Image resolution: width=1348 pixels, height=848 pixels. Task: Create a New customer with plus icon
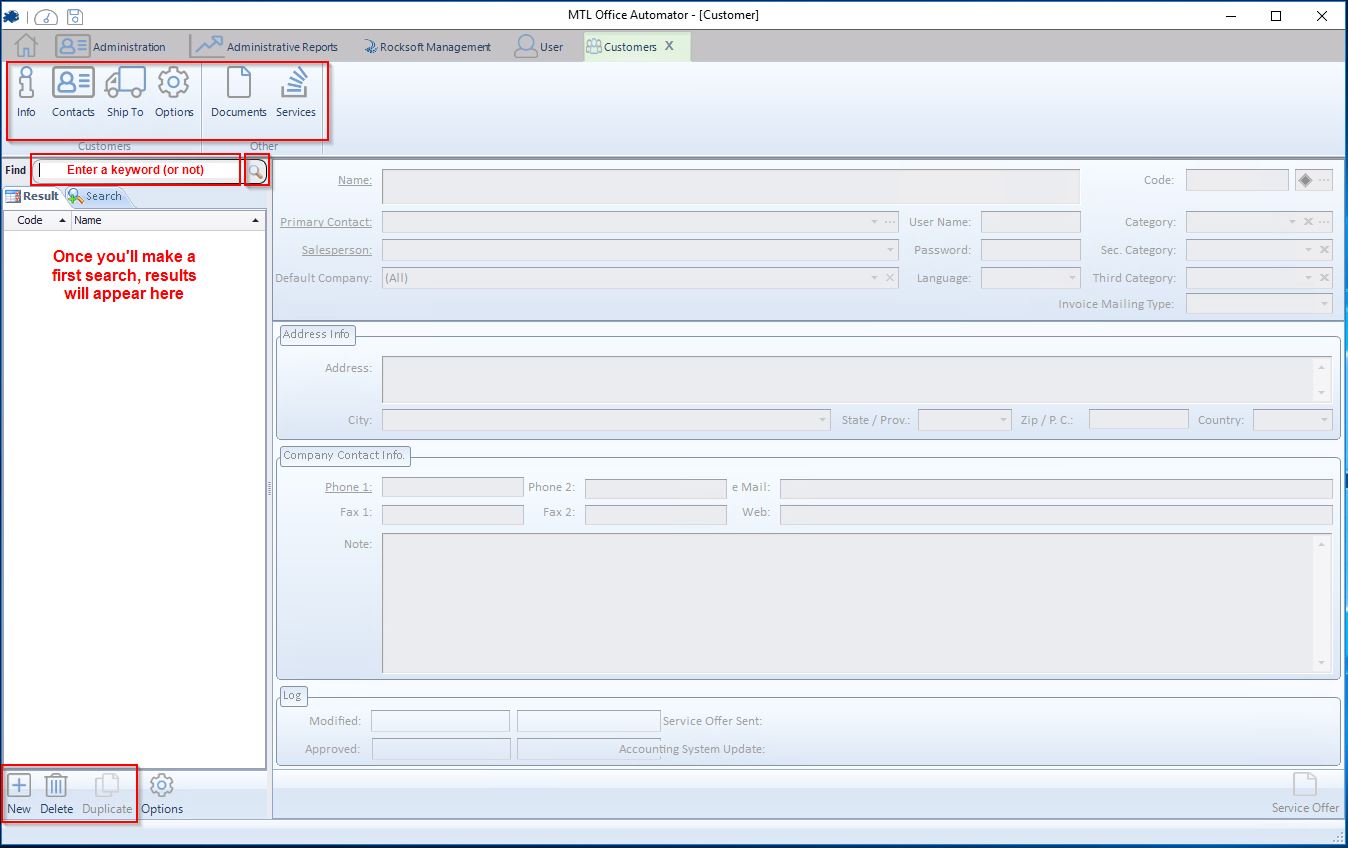(x=19, y=794)
